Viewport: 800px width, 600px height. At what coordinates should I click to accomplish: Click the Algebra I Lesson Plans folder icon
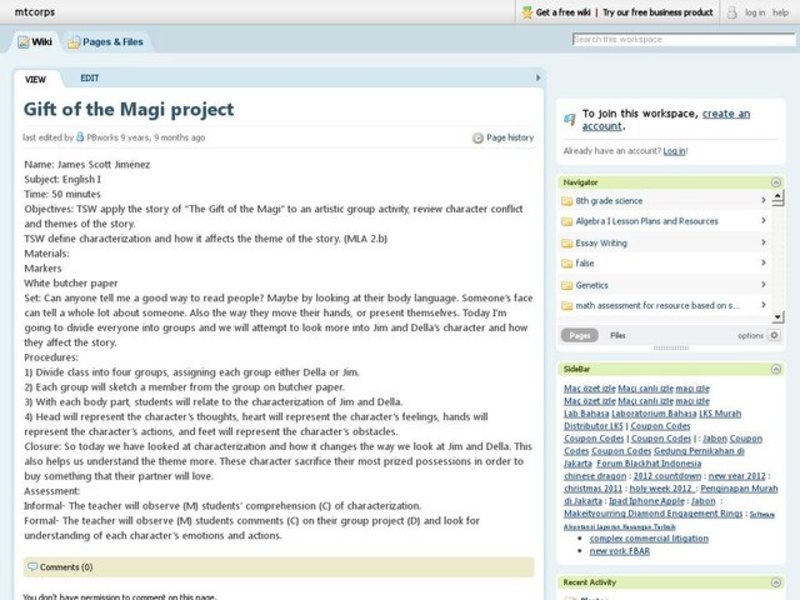point(566,220)
